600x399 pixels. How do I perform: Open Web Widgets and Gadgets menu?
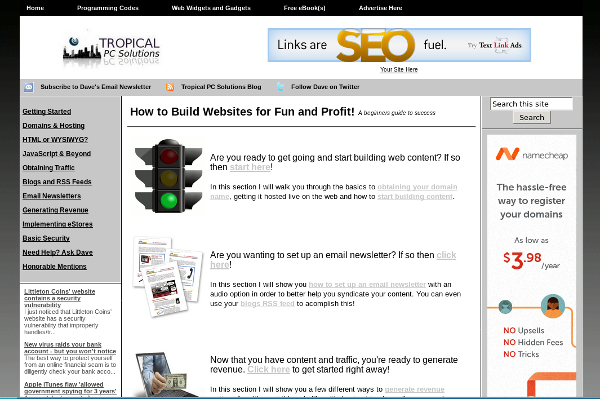coord(211,8)
